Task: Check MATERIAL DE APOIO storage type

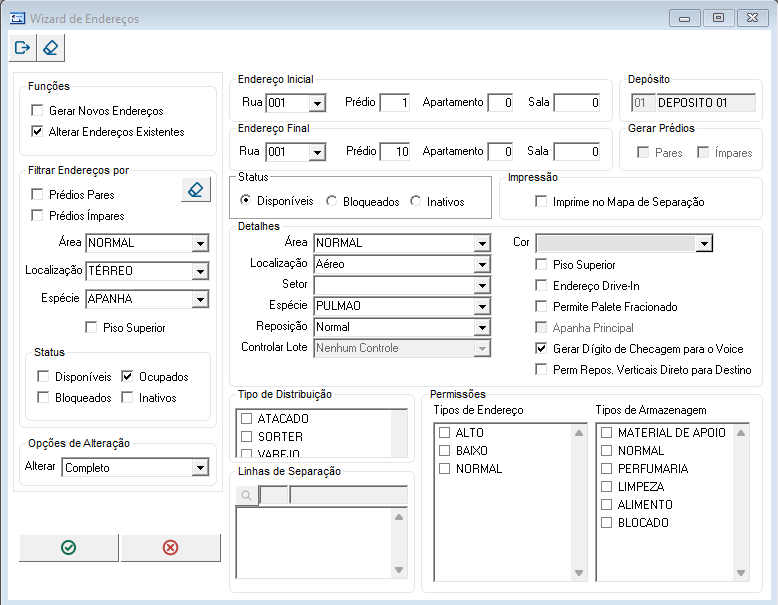Action: 606,432
